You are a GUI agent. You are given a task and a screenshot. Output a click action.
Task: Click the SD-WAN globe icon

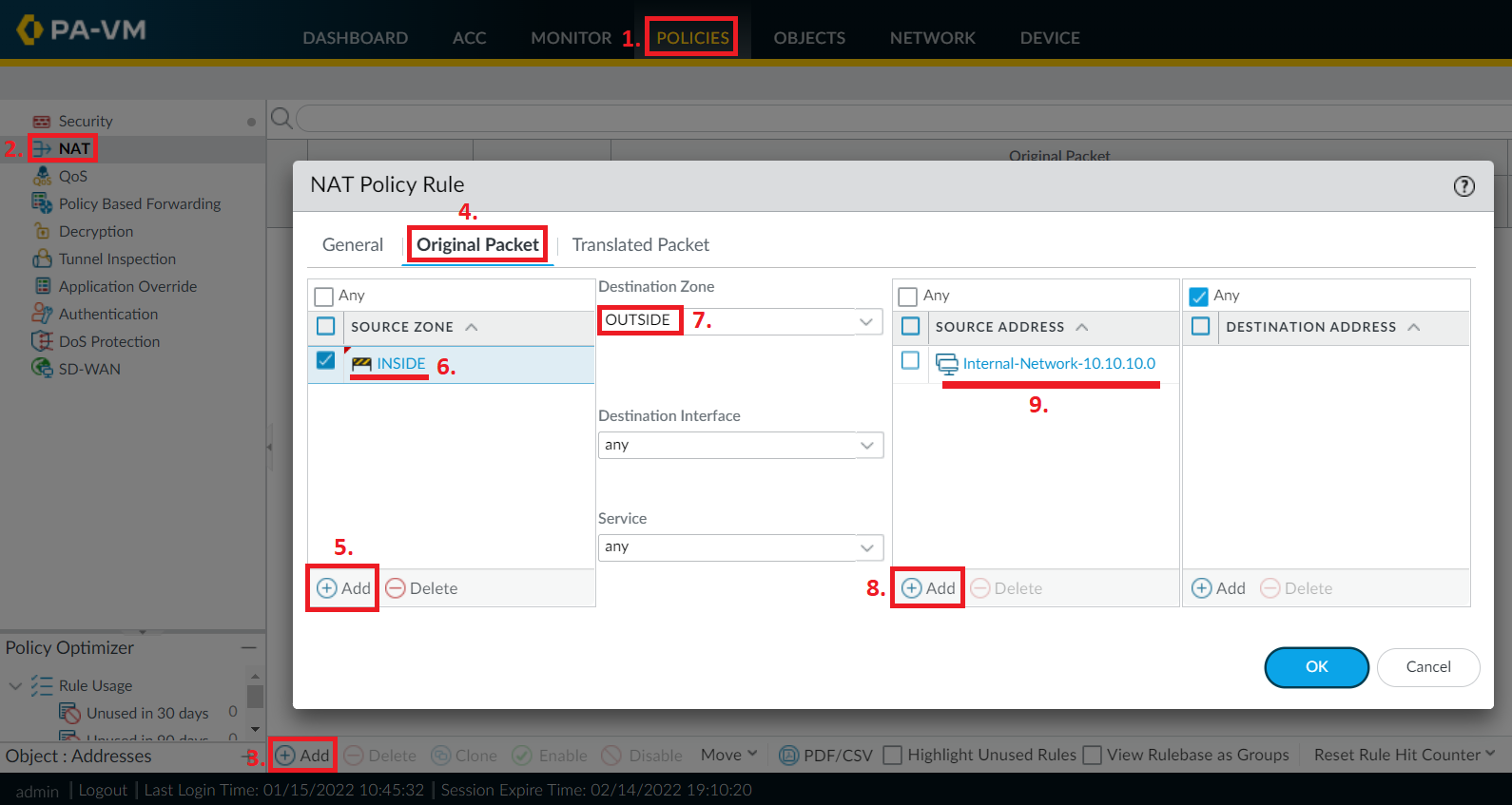tap(42, 368)
